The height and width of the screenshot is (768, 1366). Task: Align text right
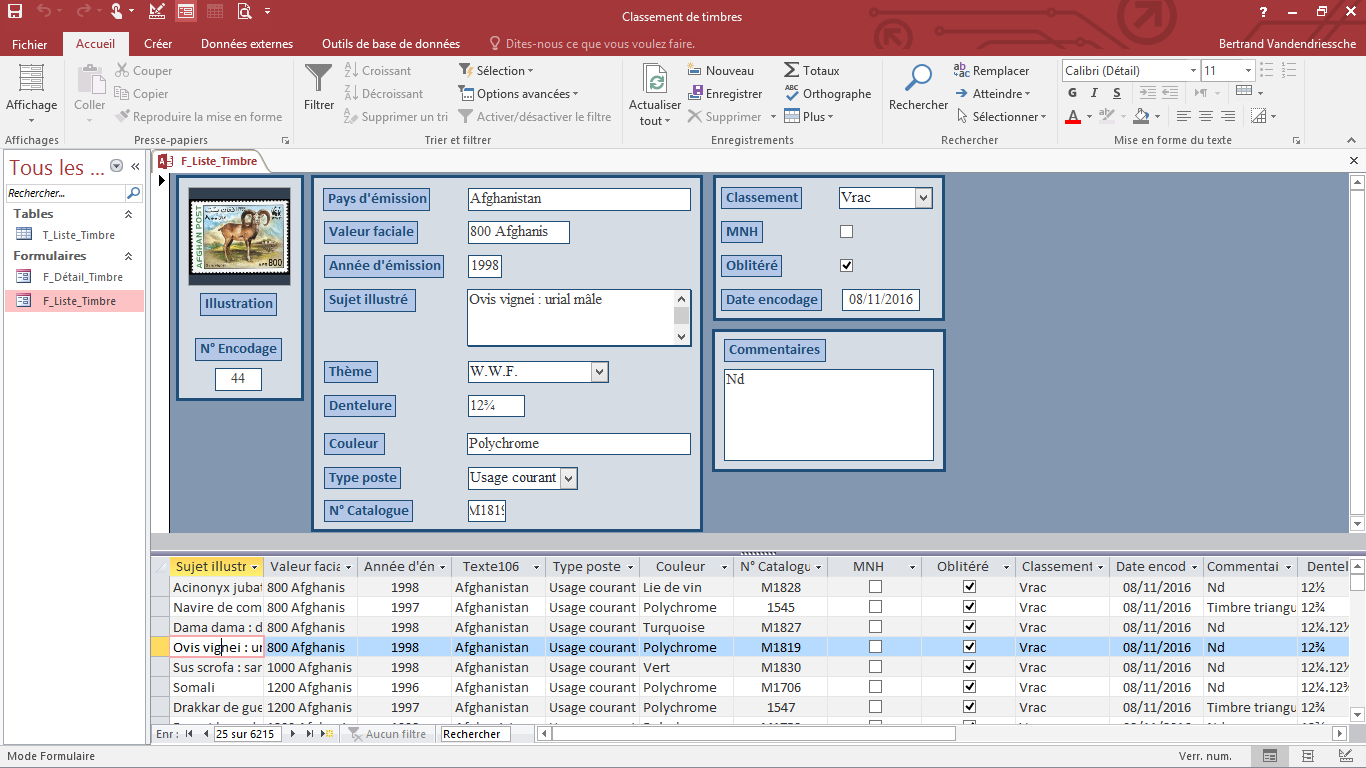(1228, 117)
